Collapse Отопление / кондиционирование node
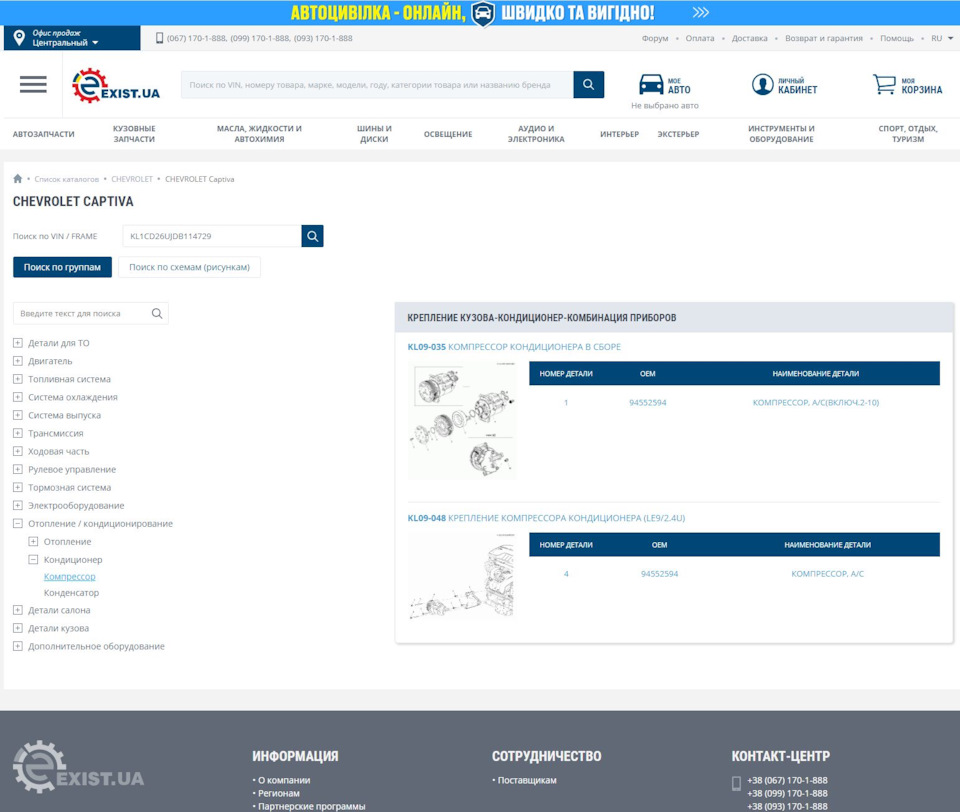960x812 pixels. point(18,524)
